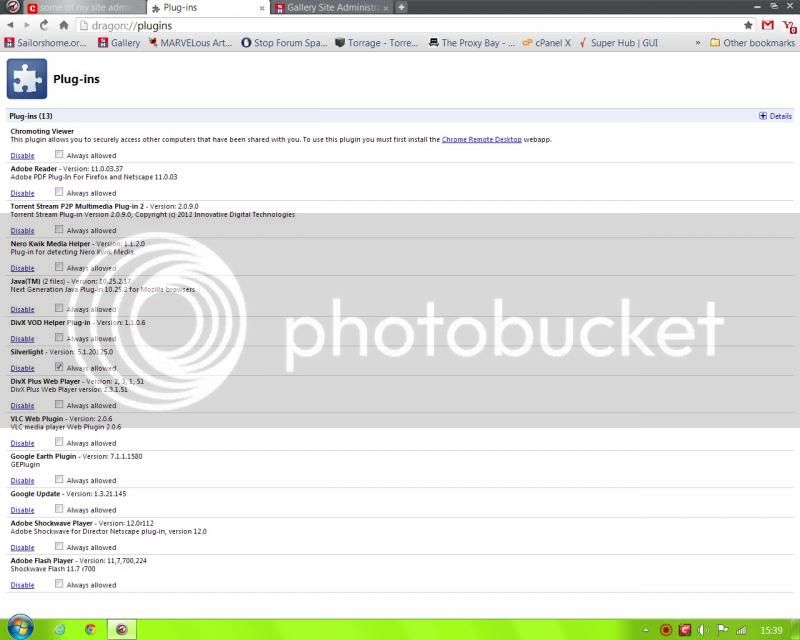The width and height of the screenshot is (800, 640).
Task: Check Always allowed for Java(TM)
Action: point(59,308)
